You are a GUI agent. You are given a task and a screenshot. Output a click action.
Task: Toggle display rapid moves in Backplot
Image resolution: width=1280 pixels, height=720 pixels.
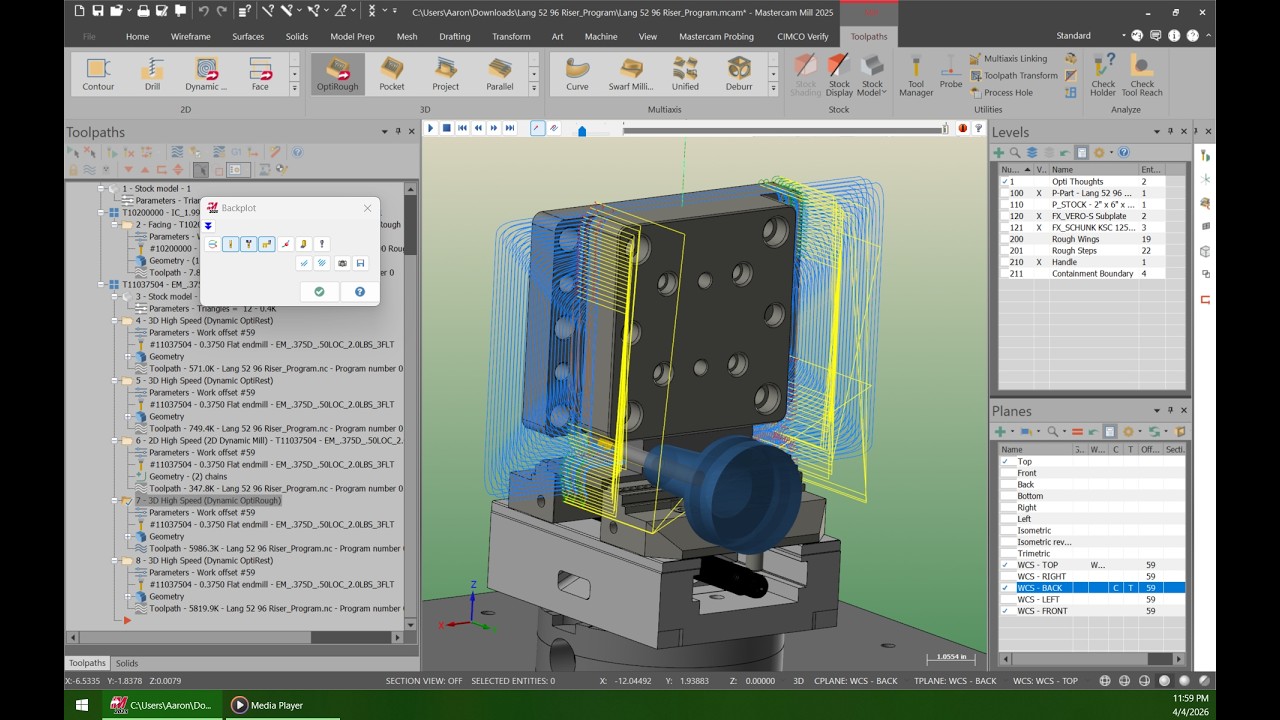[x=267, y=244]
